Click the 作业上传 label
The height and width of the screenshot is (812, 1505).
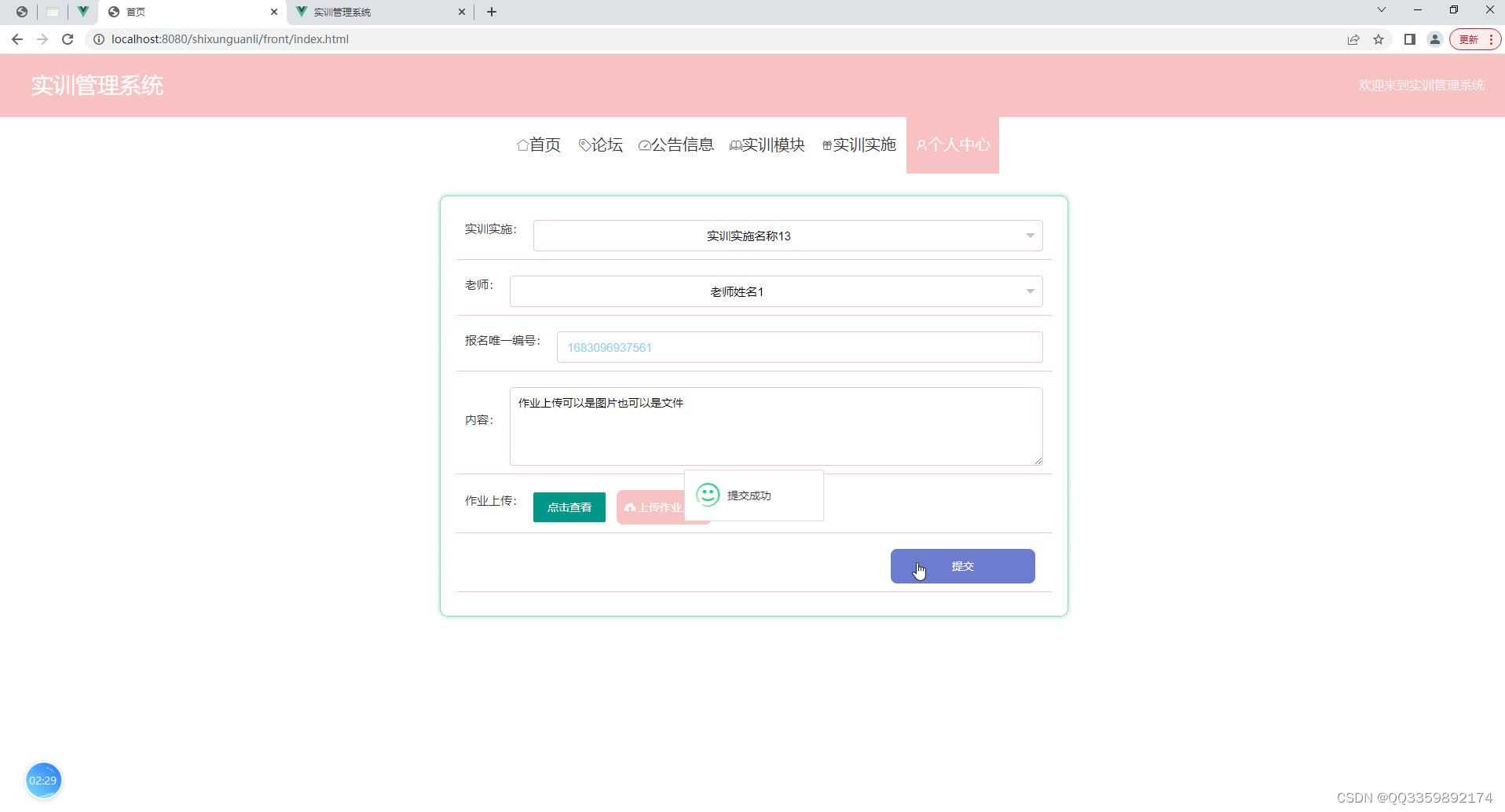(x=491, y=500)
